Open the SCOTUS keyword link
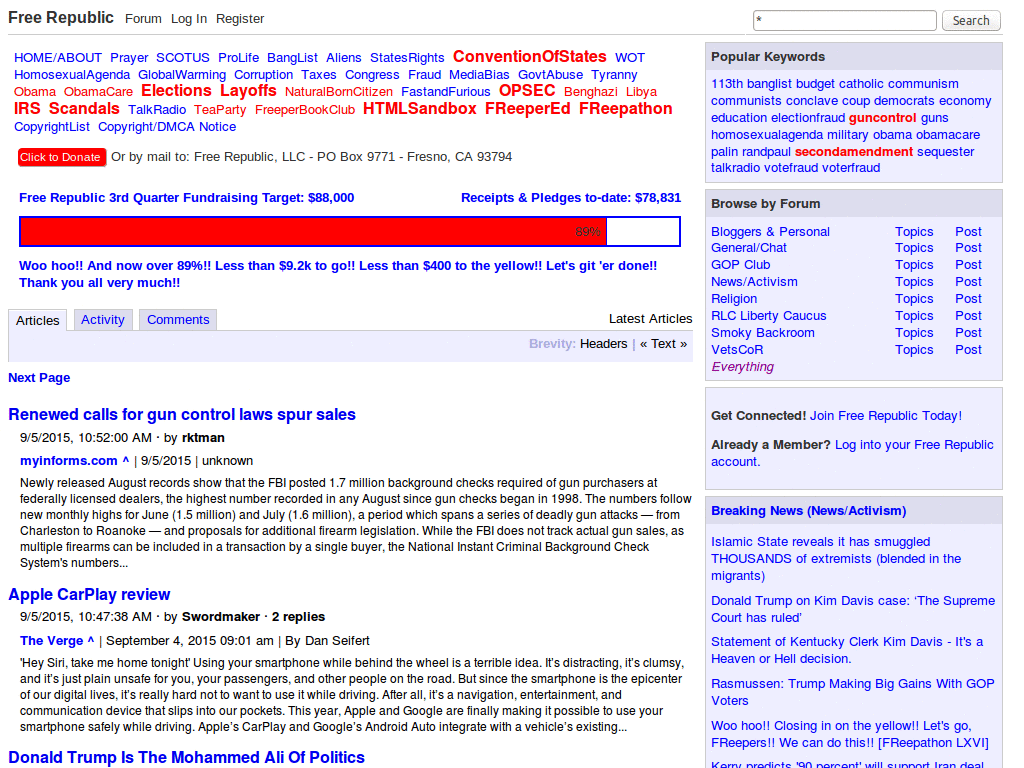This screenshot has height=768, width=1024. [183, 57]
